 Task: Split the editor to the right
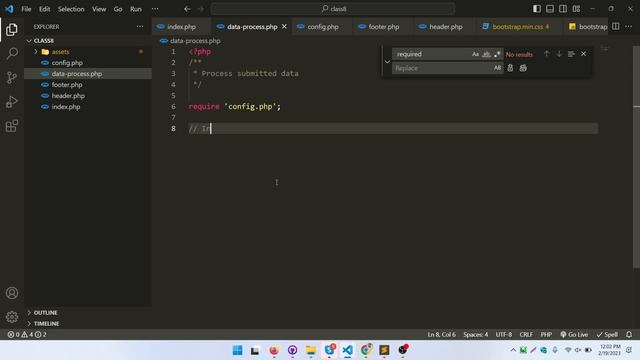tap(616, 27)
